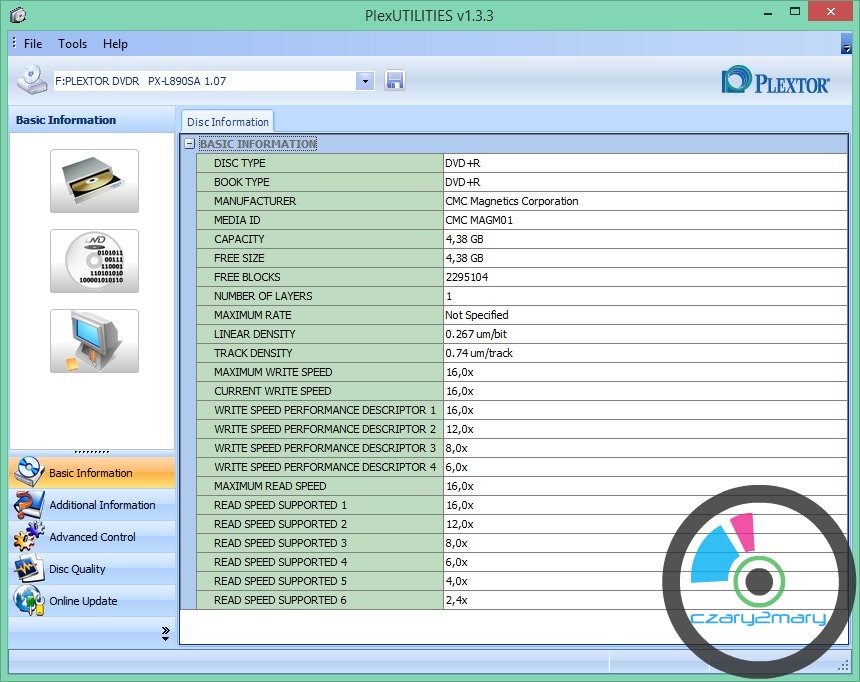Click the computer monitor icon in sidebar
Viewport: 860px width, 682px height.
[x=94, y=341]
